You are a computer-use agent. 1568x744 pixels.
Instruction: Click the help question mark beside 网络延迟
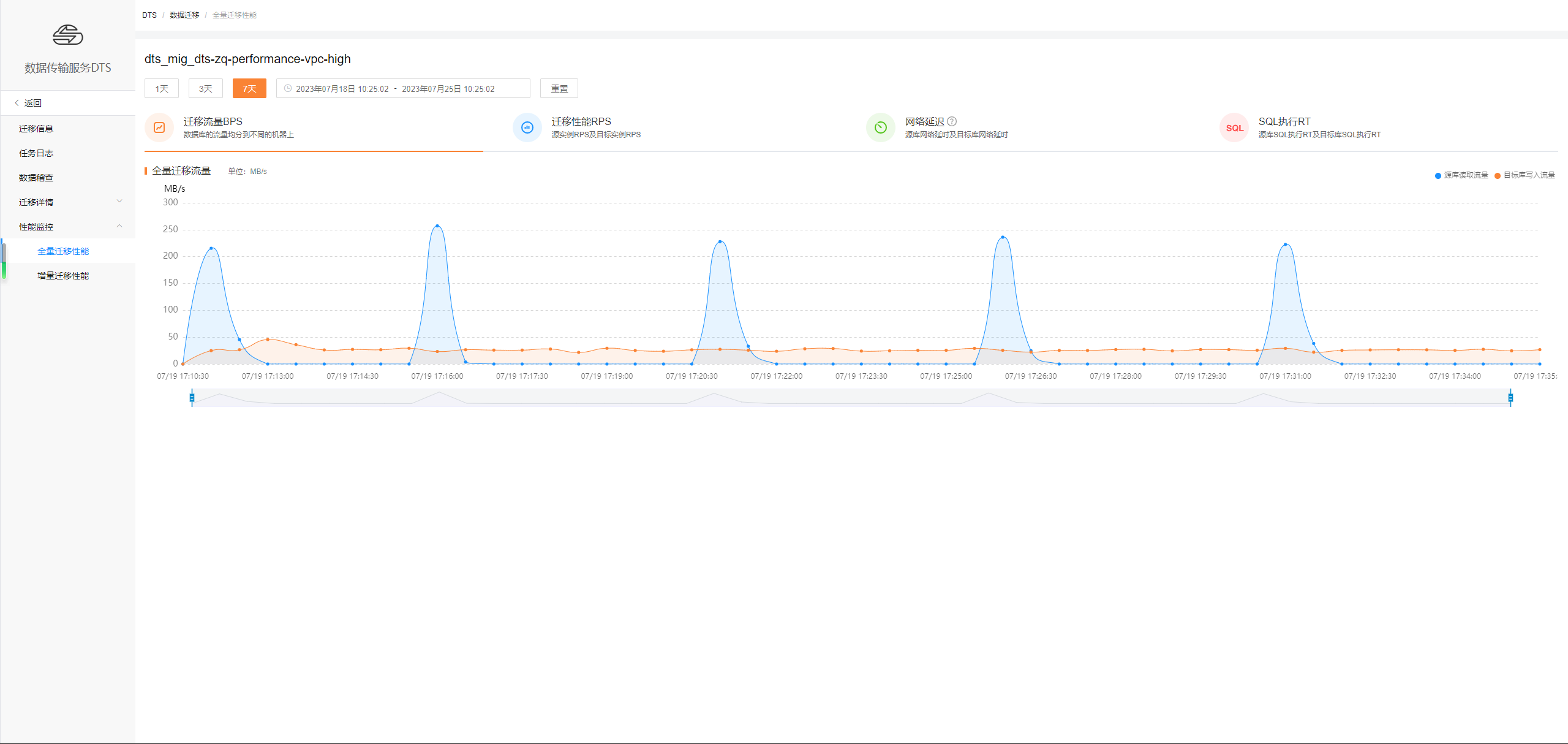tap(952, 121)
